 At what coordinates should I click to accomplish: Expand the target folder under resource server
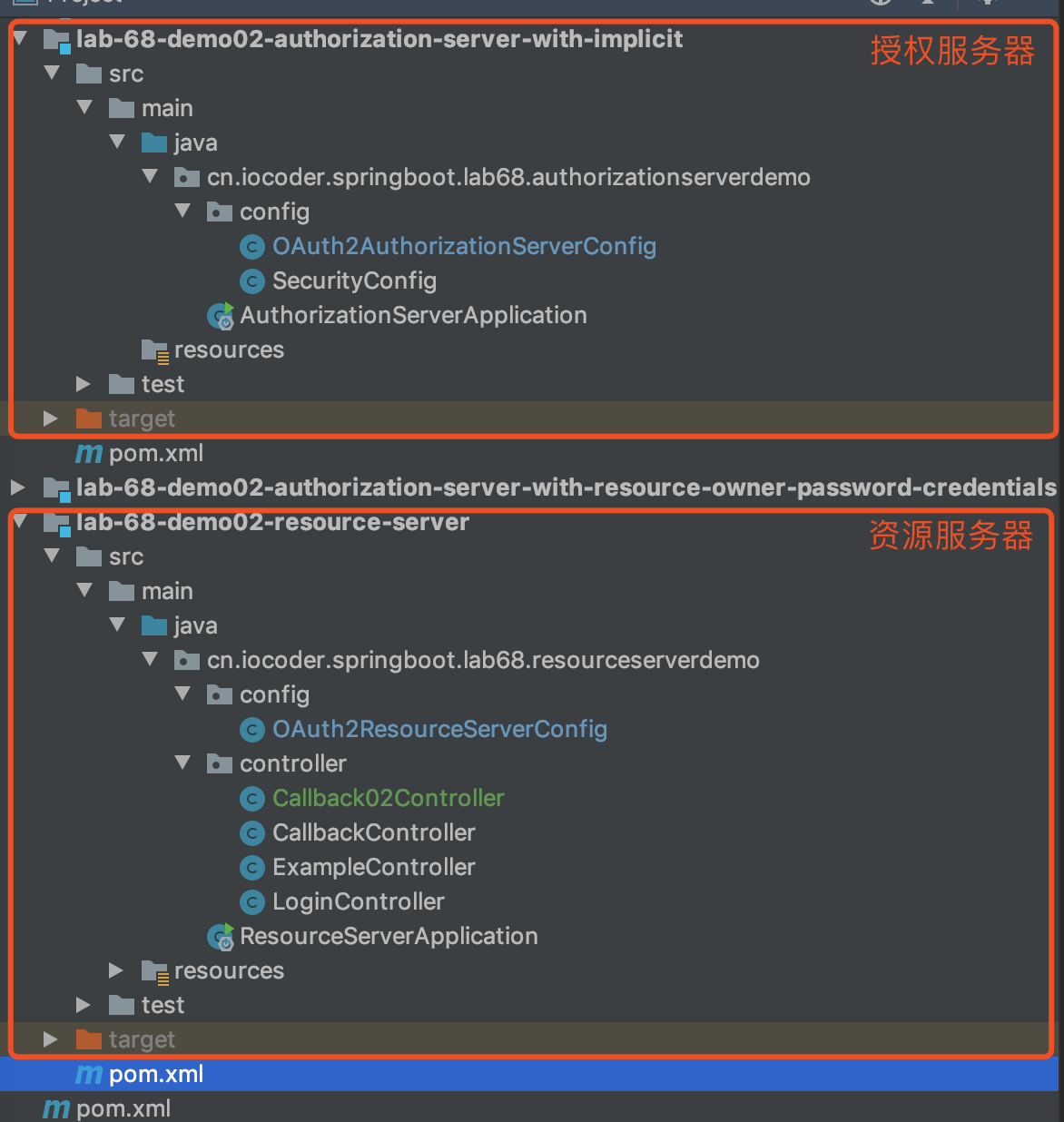(x=50, y=1039)
